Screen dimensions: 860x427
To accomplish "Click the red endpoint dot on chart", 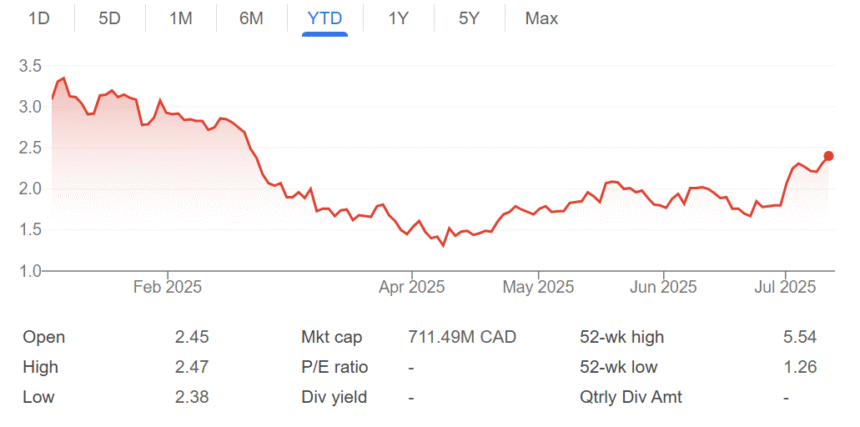I will click(828, 156).
